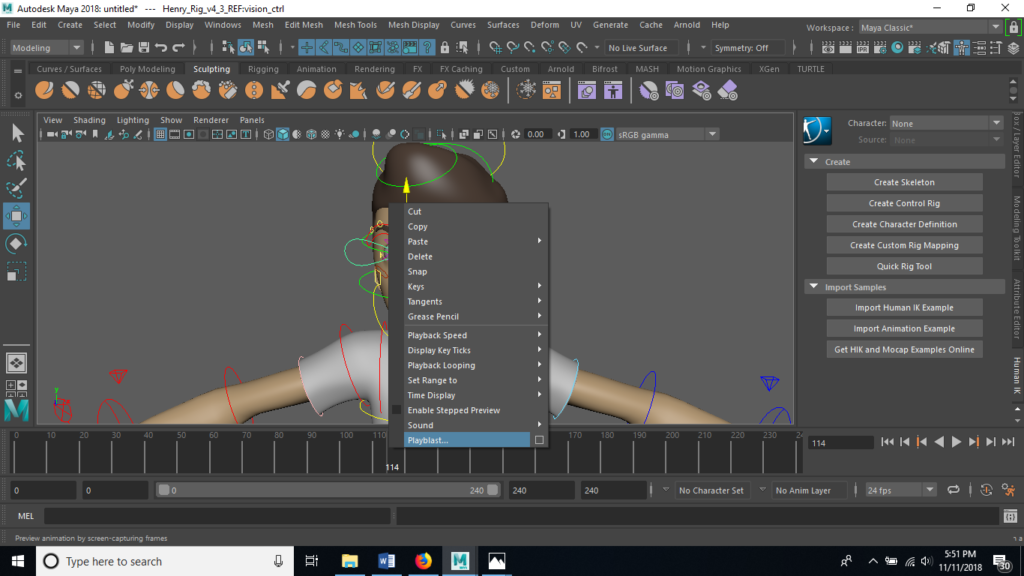Go to the end of playback range
The width and height of the screenshot is (1024, 576).
(1008, 442)
